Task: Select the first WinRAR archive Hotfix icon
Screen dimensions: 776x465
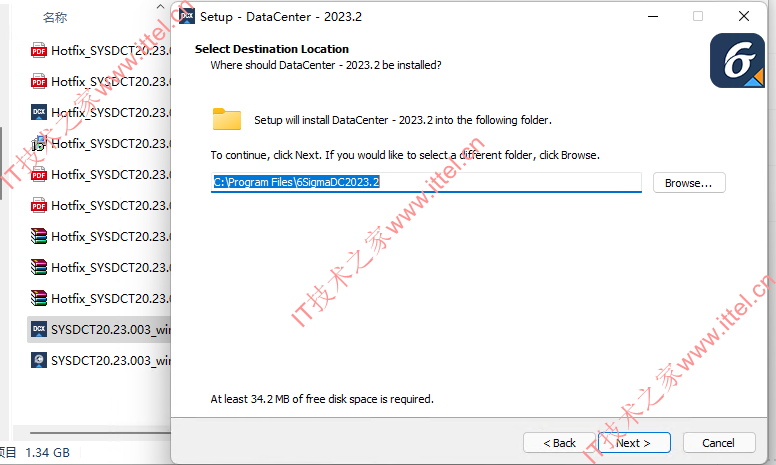Action: [39, 236]
